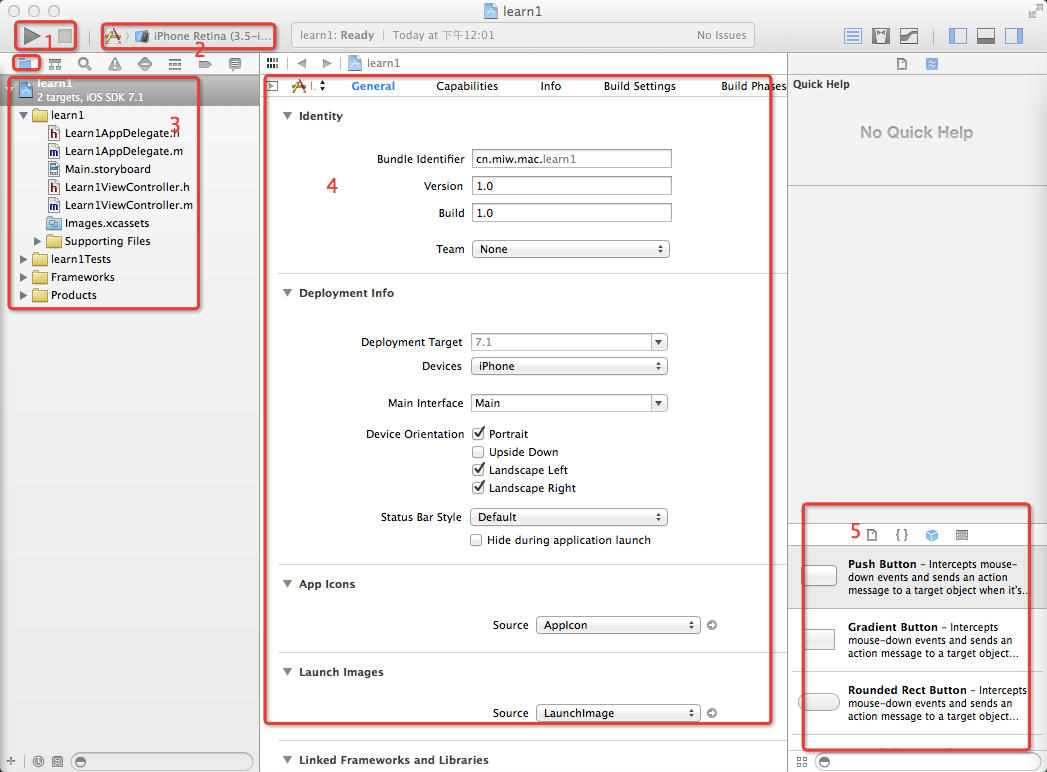Collapse the App Icons section

(287, 584)
